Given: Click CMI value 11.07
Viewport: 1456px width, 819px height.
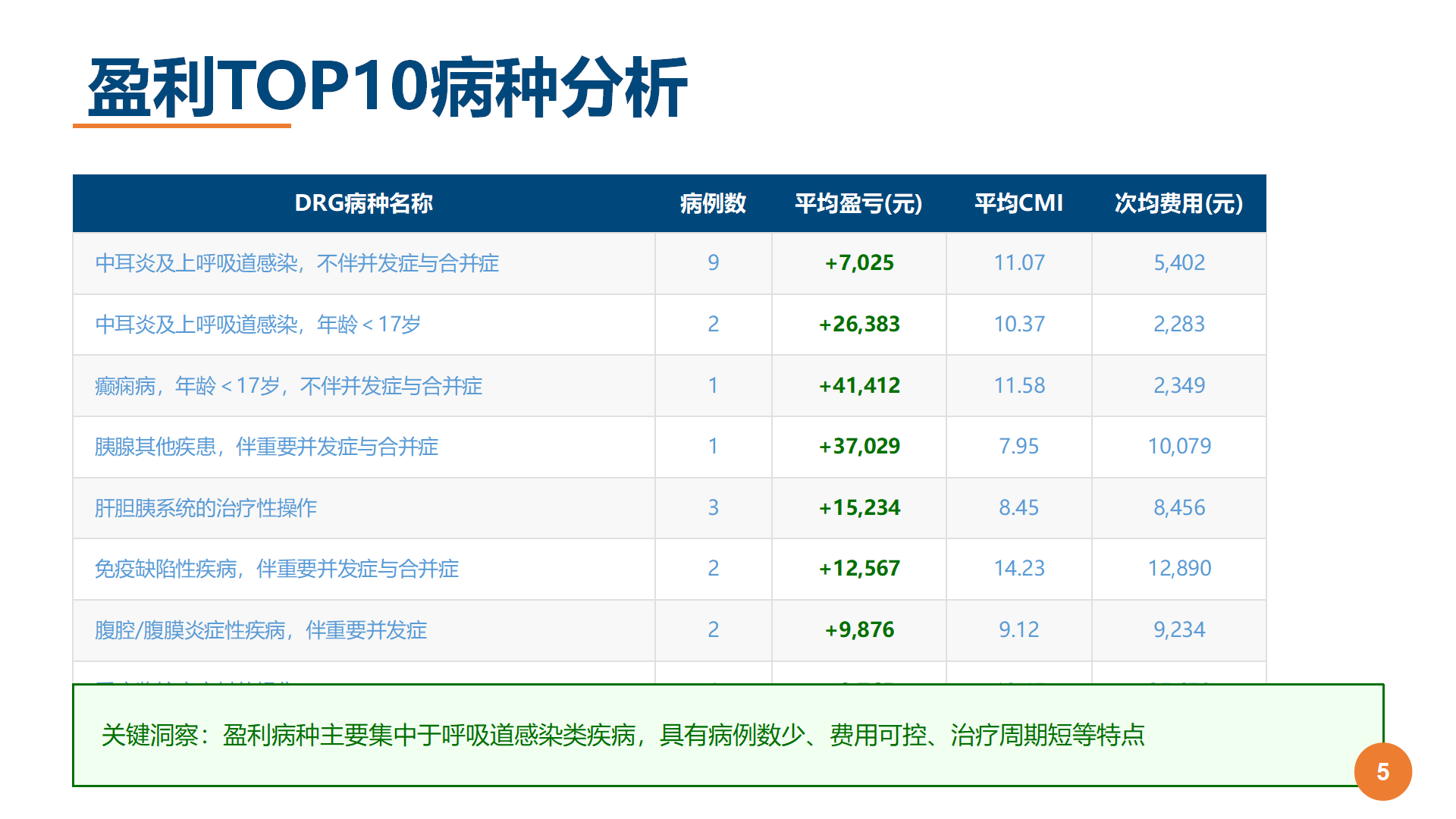Looking at the screenshot, I should [1019, 263].
